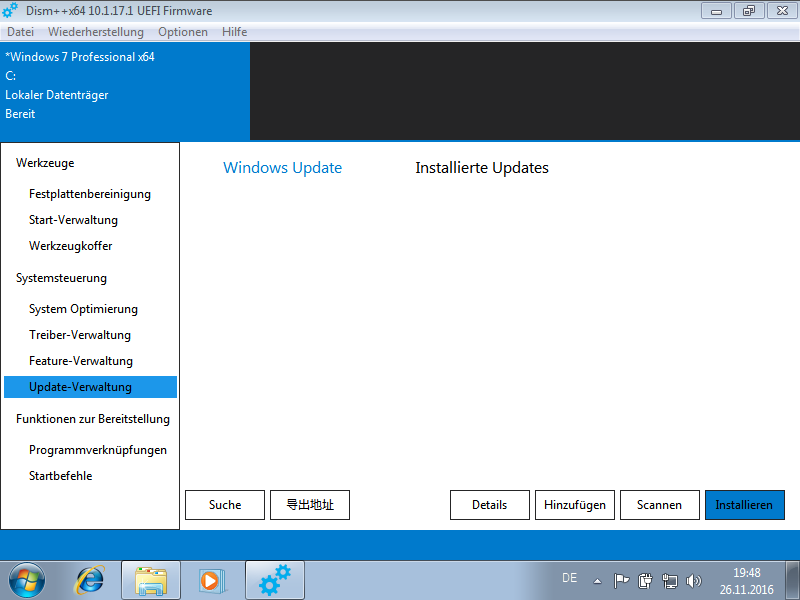Open the Datei menu
The height and width of the screenshot is (600, 800).
pyautogui.click(x=20, y=32)
